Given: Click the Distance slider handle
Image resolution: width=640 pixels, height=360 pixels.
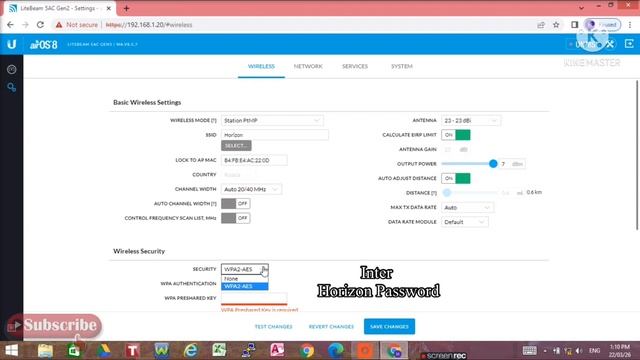Looking at the screenshot, I should (447, 193).
